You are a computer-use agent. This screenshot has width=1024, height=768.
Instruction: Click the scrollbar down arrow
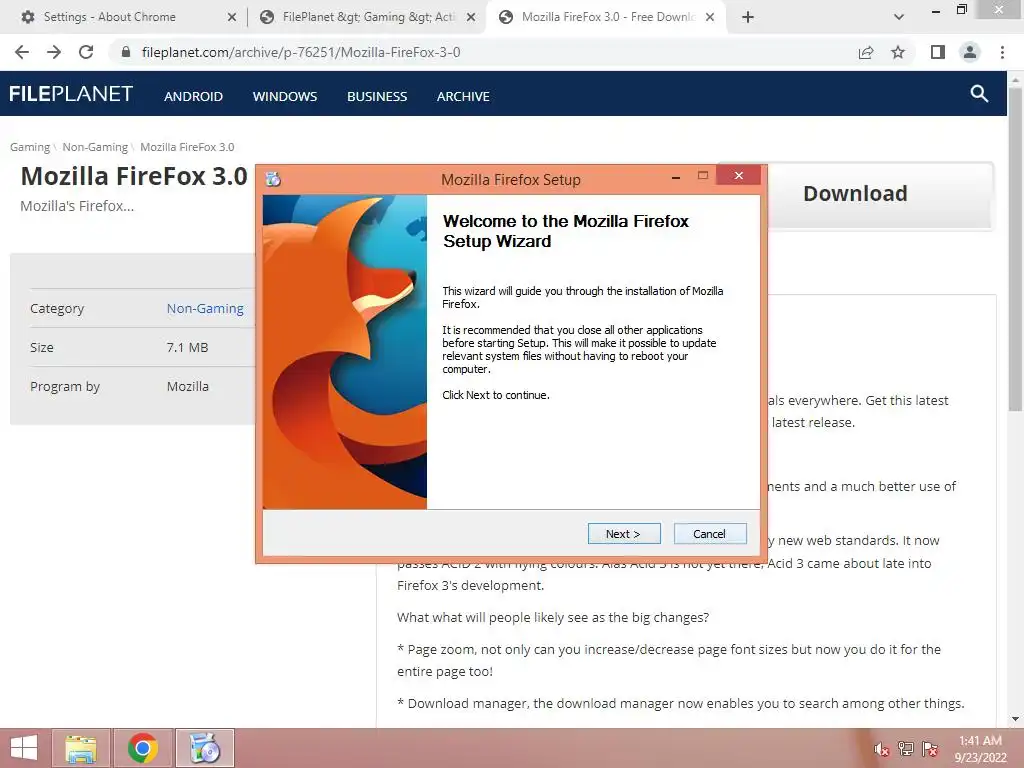(1015, 719)
